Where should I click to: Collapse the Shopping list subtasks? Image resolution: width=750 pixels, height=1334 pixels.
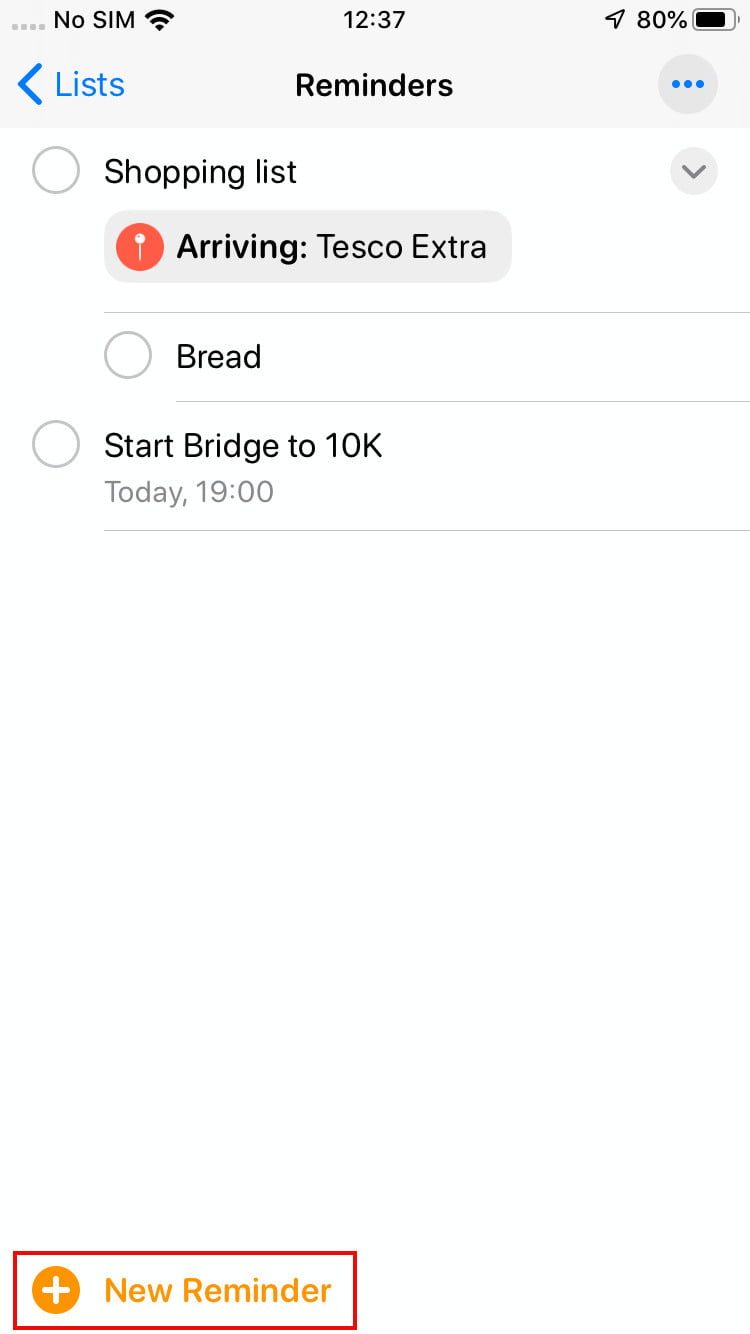[x=693, y=172]
